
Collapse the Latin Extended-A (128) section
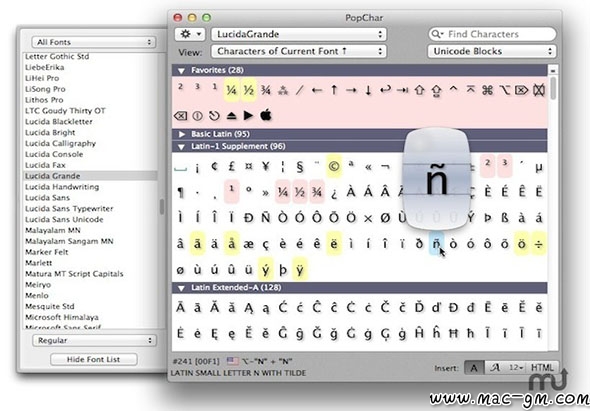click(182, 288)
